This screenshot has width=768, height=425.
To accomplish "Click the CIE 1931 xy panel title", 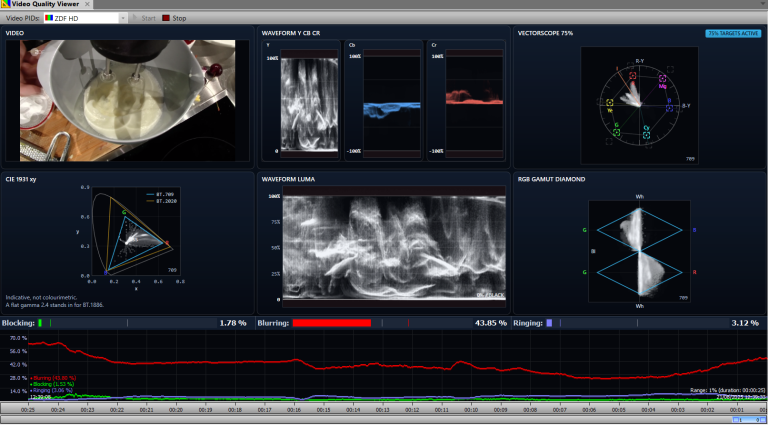I will tap(21, 180).
